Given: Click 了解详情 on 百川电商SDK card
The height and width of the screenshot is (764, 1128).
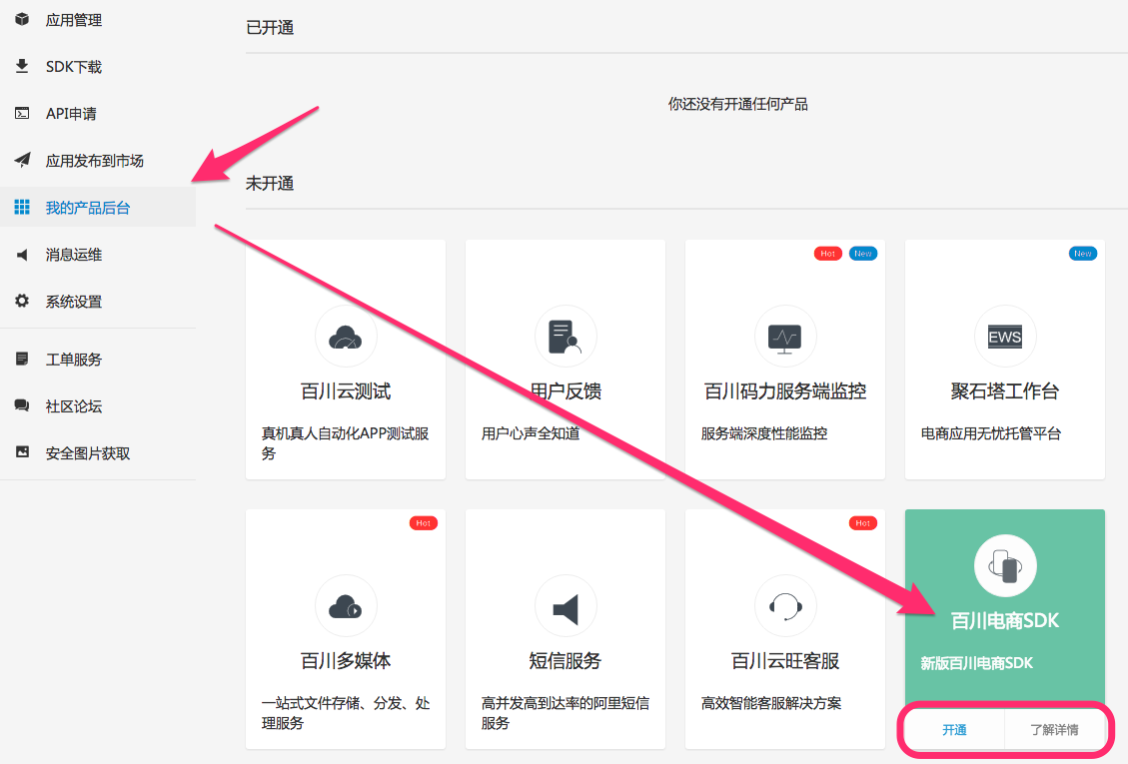Looking at the screenshot, I should click(x=1055, y=729).
